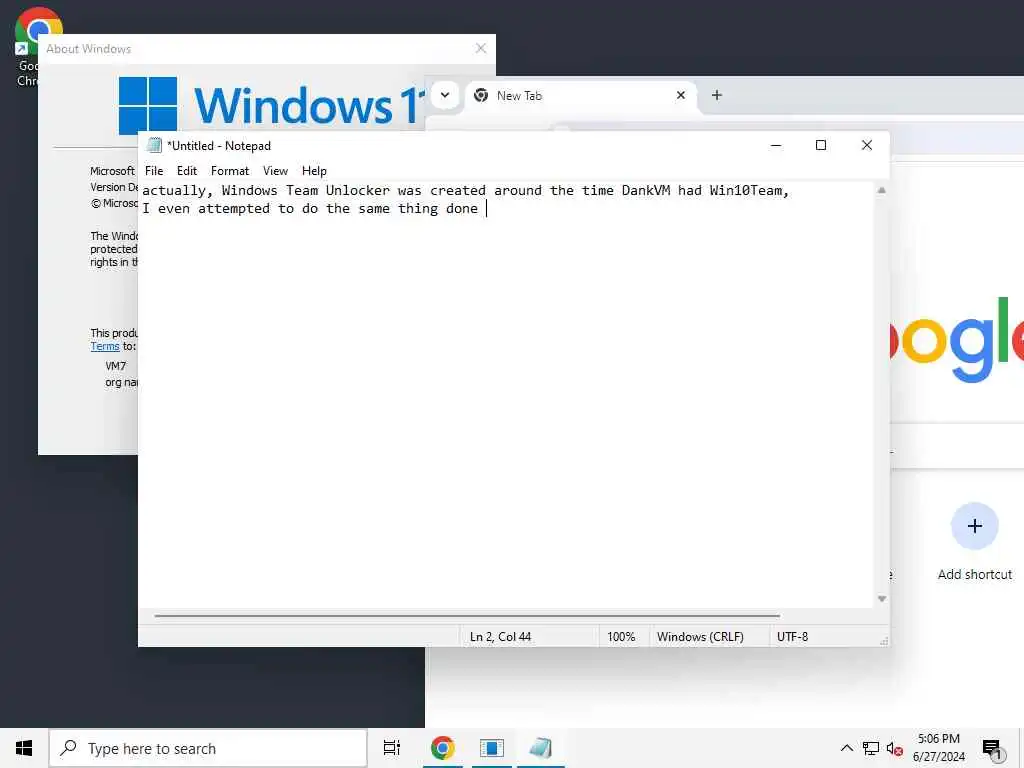
Task: Click Notepad horizontal scrollbar
Action: (467, 615)
